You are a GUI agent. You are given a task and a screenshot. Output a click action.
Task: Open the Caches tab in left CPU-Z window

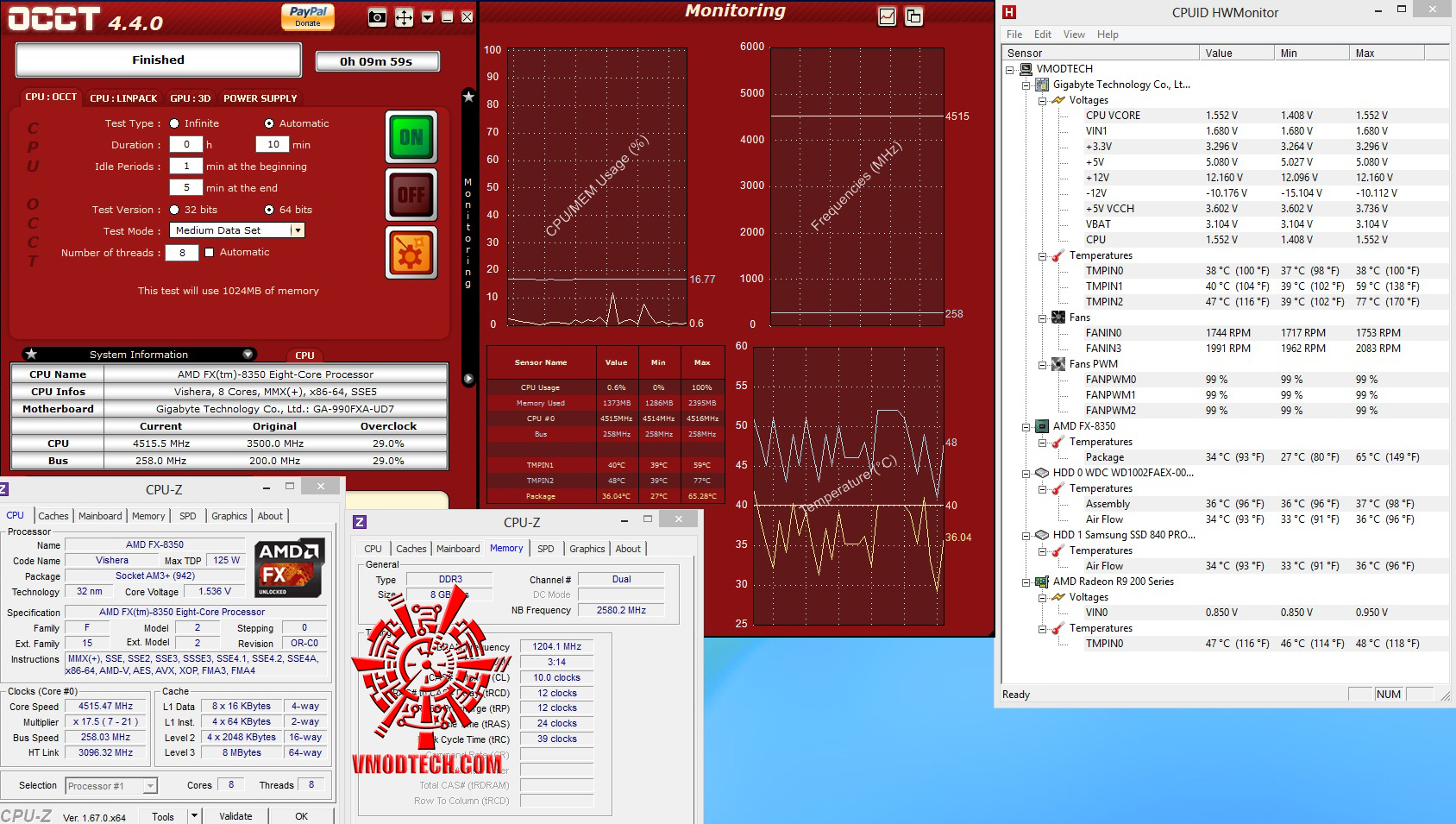coord(53,516)
